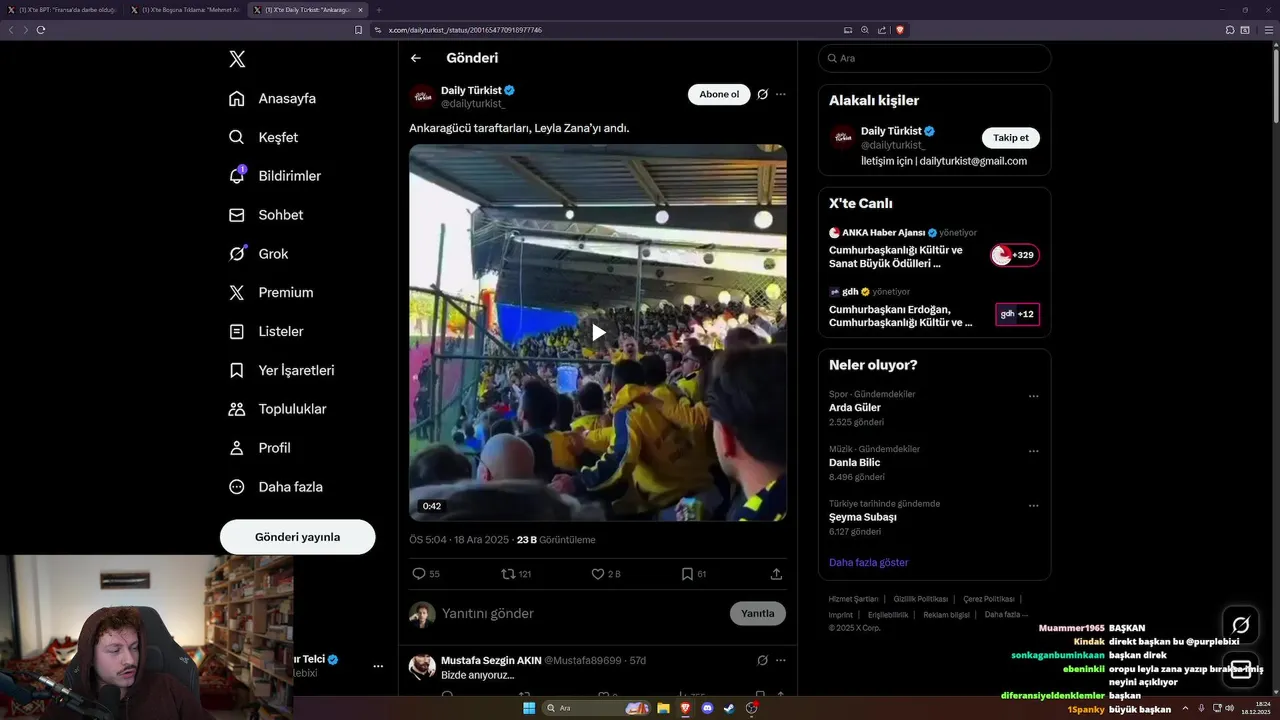The image size is (1280, 720).
Task: Click the Yanıtla reply button
Action: (758, 613)
